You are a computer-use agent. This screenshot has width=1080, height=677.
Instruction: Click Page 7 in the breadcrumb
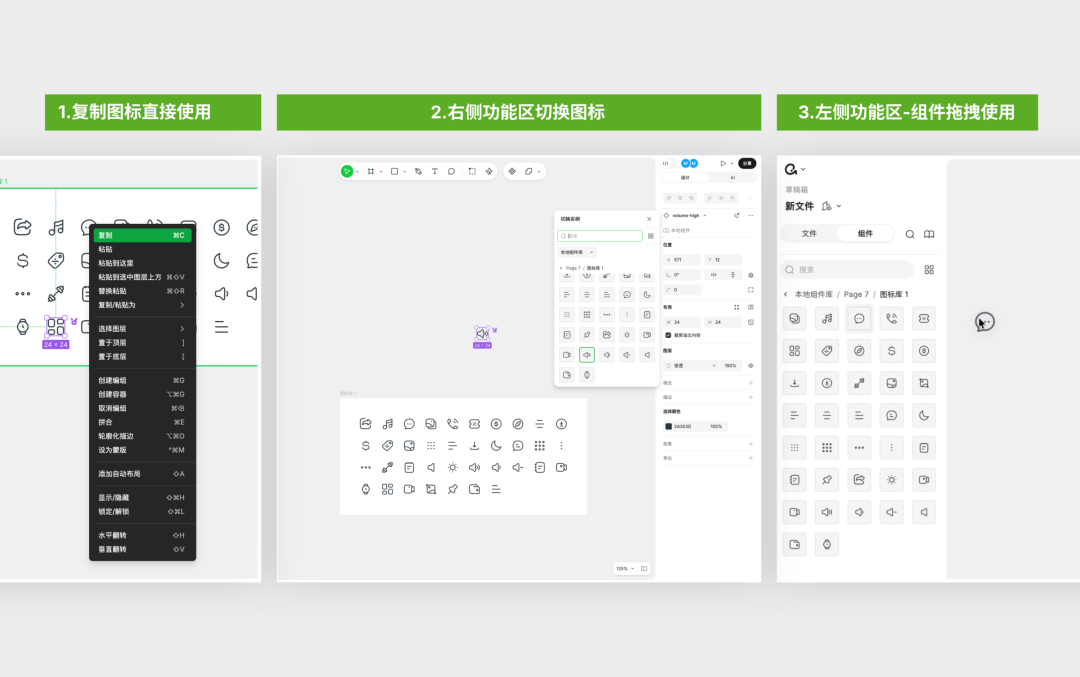(856, 294)
